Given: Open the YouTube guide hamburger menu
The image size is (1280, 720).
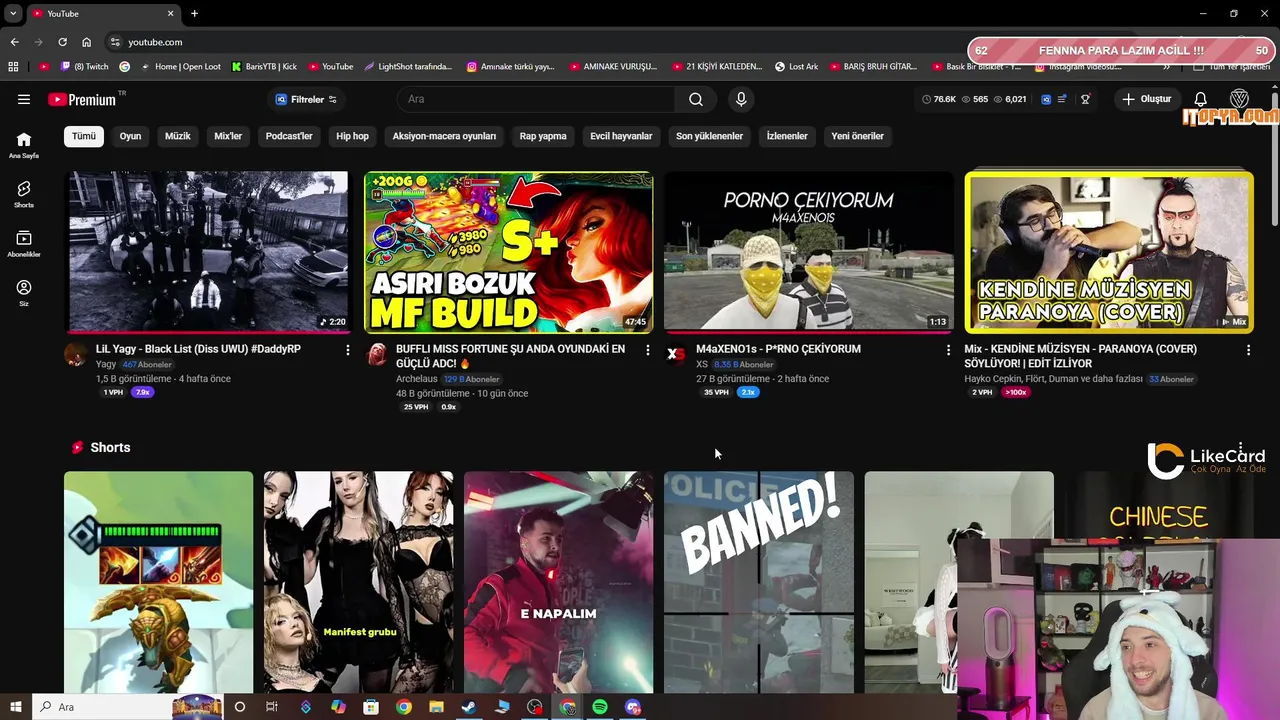Looking at the screenshot, I should (24, 99).
